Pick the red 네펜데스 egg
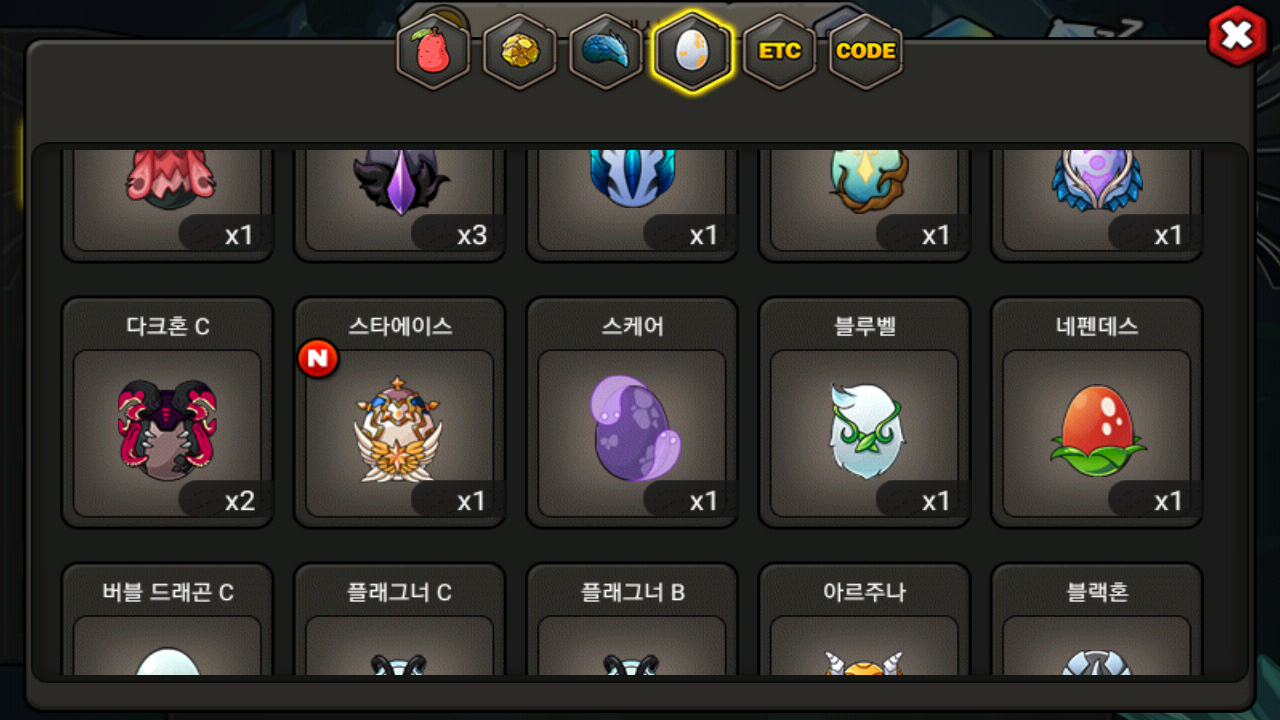The image size is (1280, 720). 1097,412
